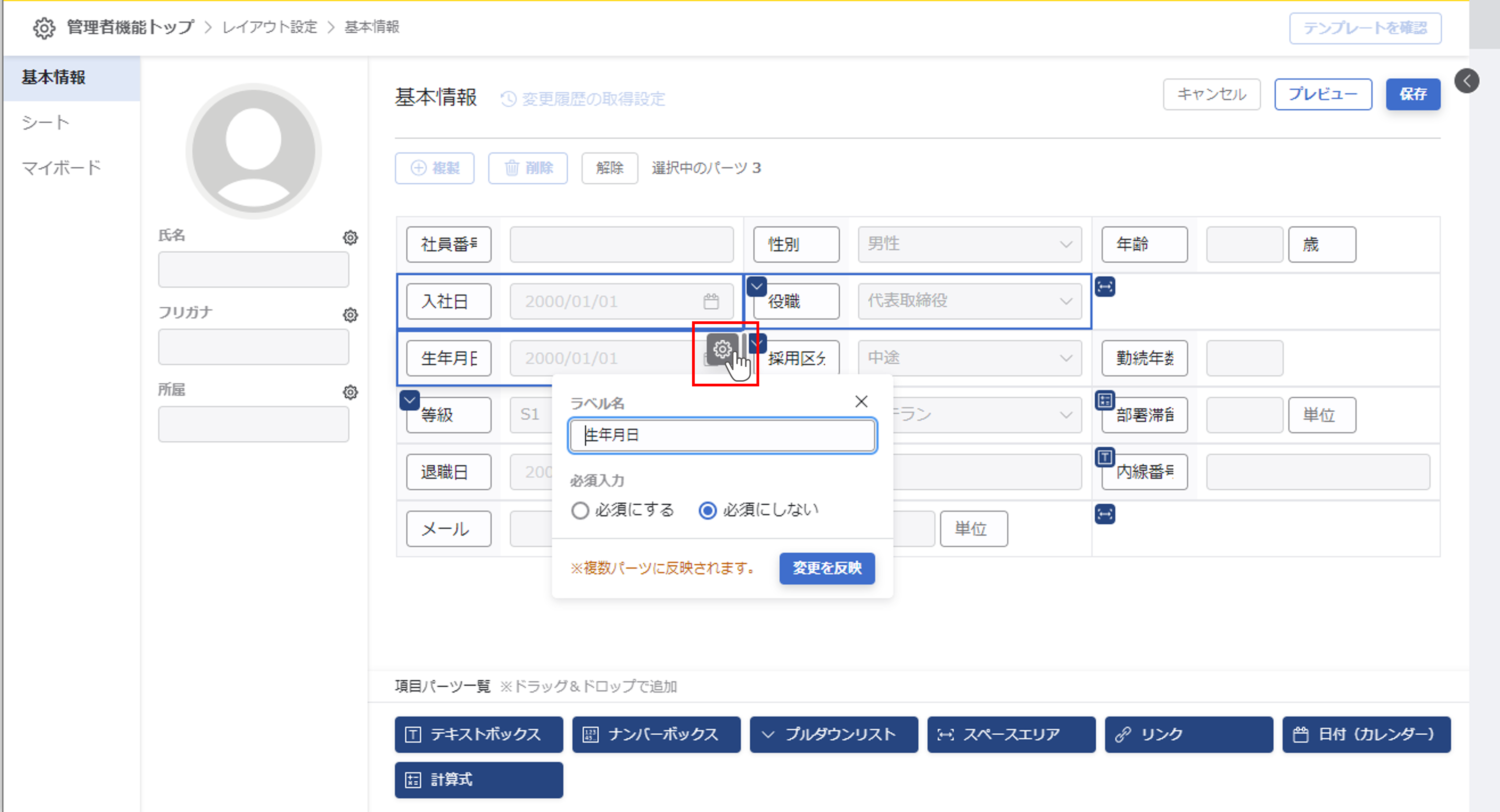Click the gear icon next to 氏名
The width and height of the screenshot is (1500, 812).
(x=350, y=238)
